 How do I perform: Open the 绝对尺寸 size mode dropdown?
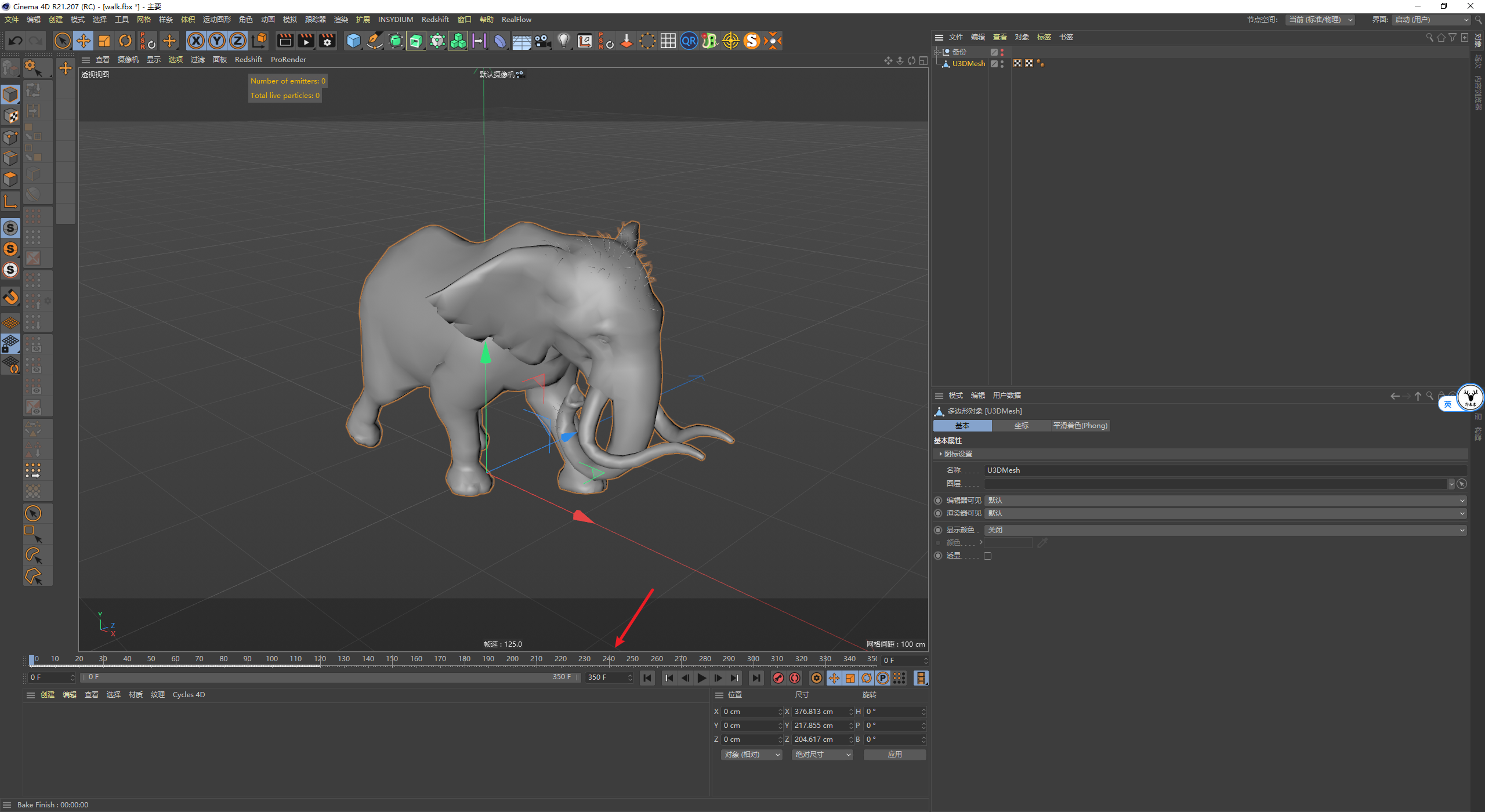822,755
